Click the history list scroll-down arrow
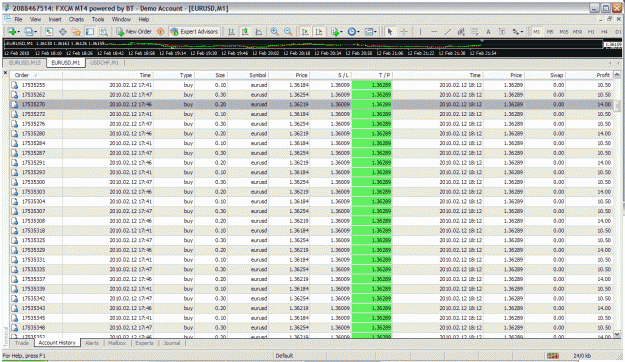625x362 pixels. (x=617, y=334)
